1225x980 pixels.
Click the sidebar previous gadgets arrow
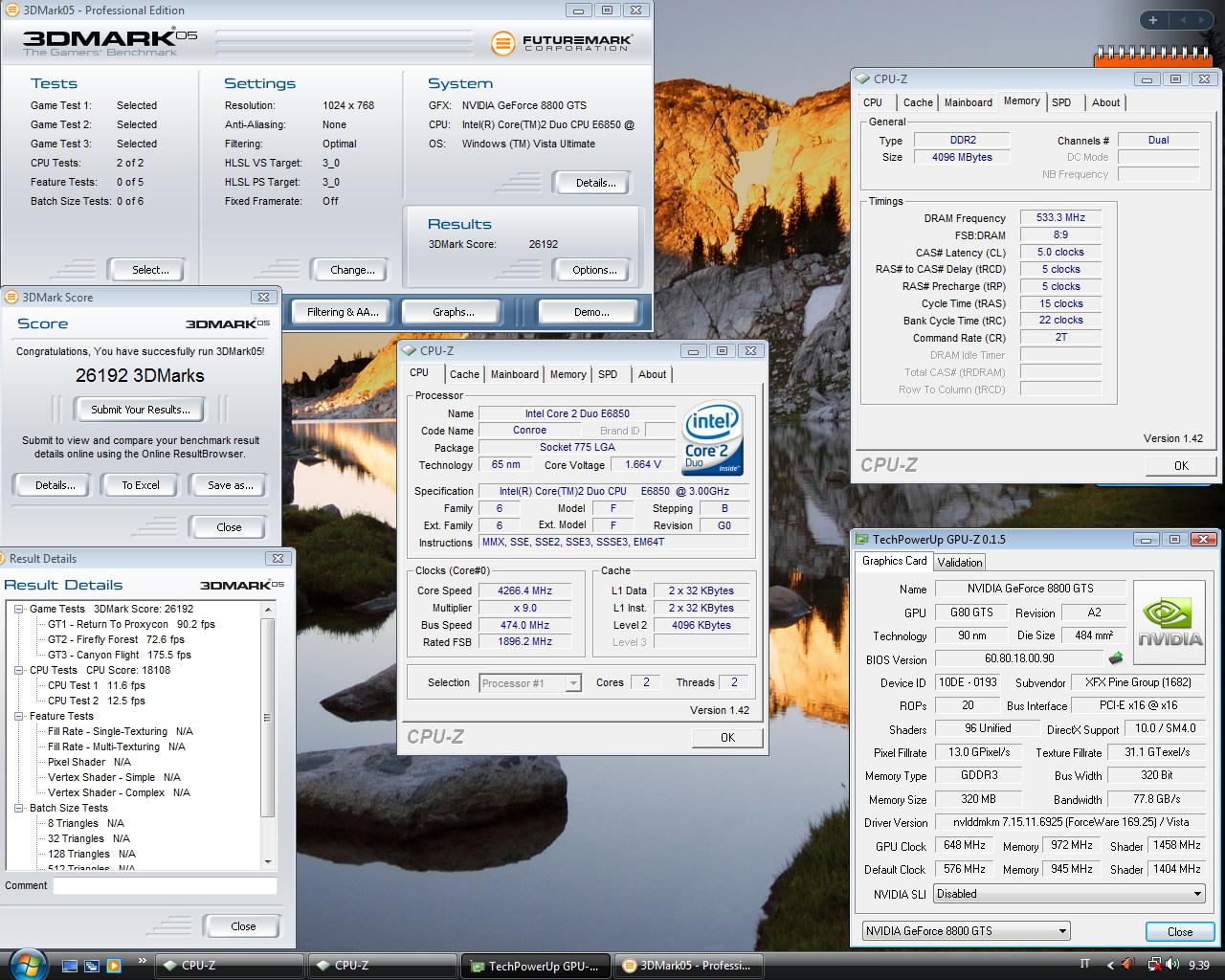1182,20
